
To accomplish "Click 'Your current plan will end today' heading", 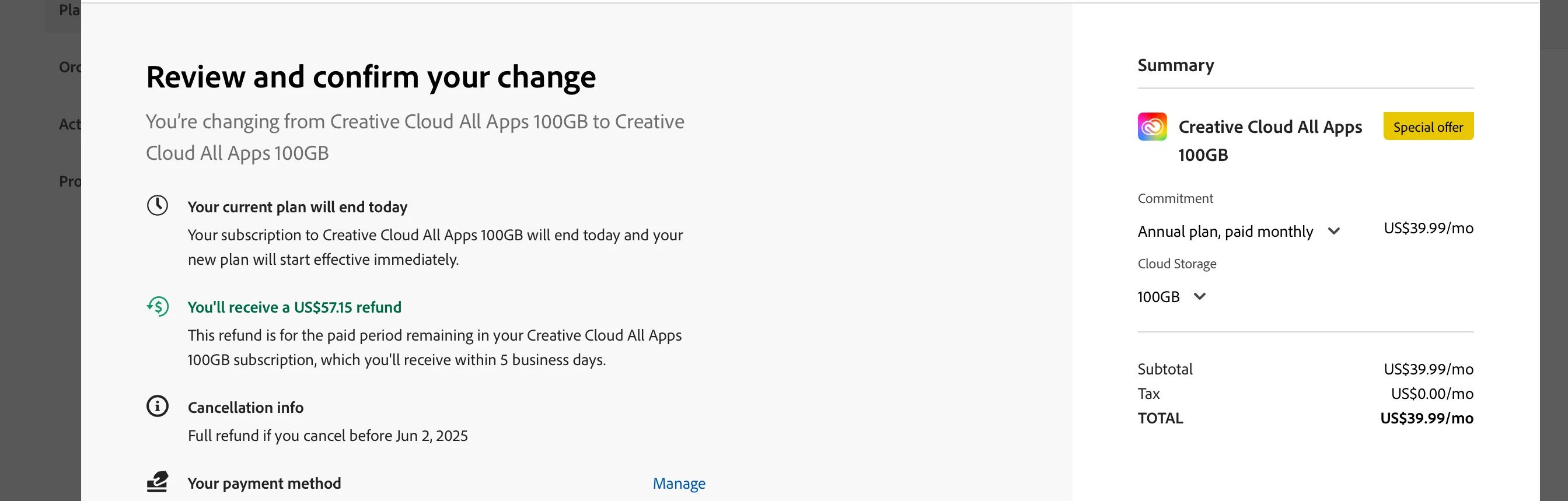I will click(x=298, y=207).
